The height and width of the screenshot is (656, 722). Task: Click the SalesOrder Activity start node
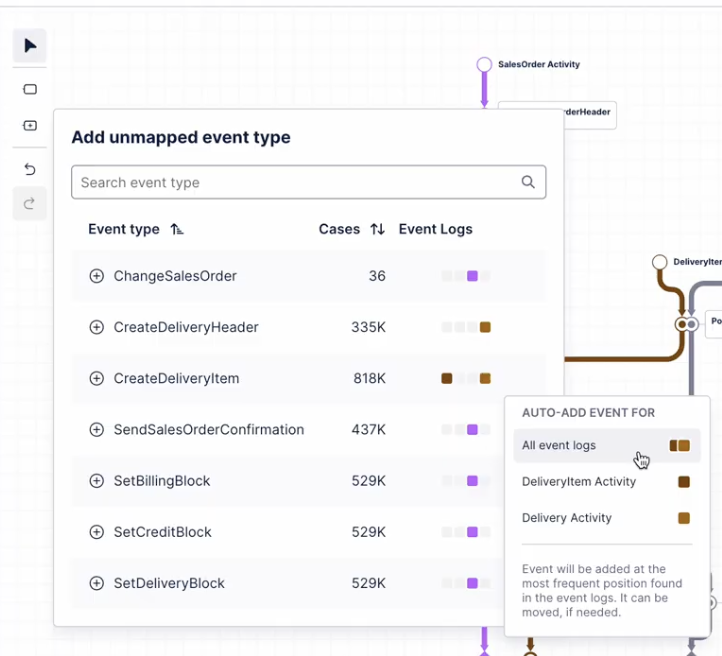[x=484, y=64]
